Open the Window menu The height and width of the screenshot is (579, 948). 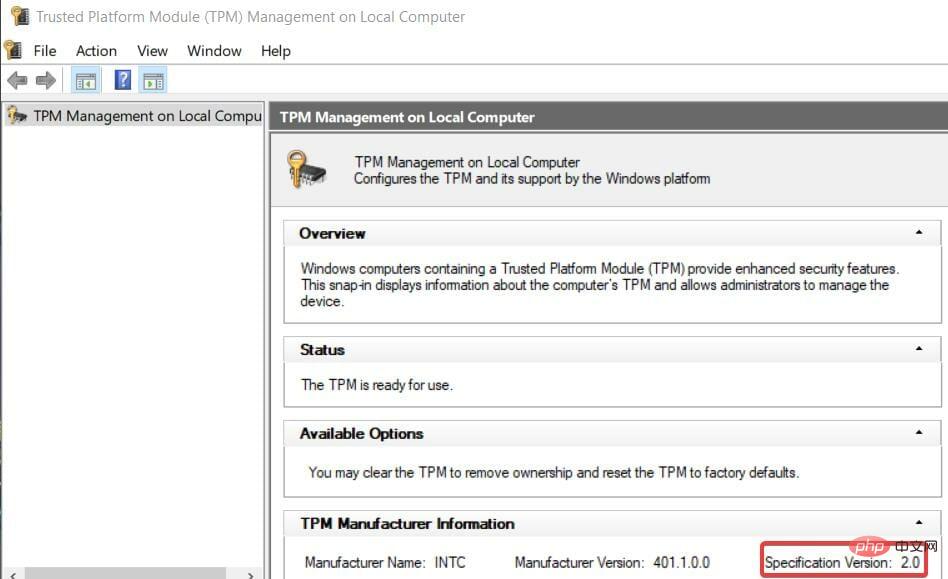pyautogui.click(x=214, y=51)
